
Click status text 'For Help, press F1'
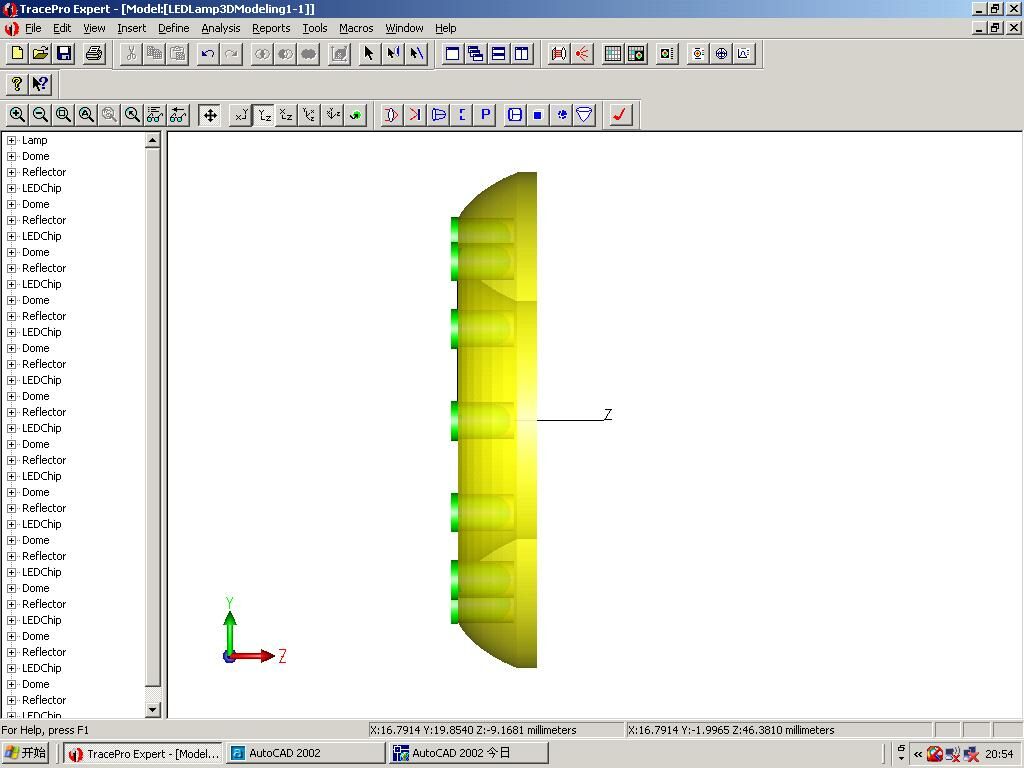tap(45, 730)
